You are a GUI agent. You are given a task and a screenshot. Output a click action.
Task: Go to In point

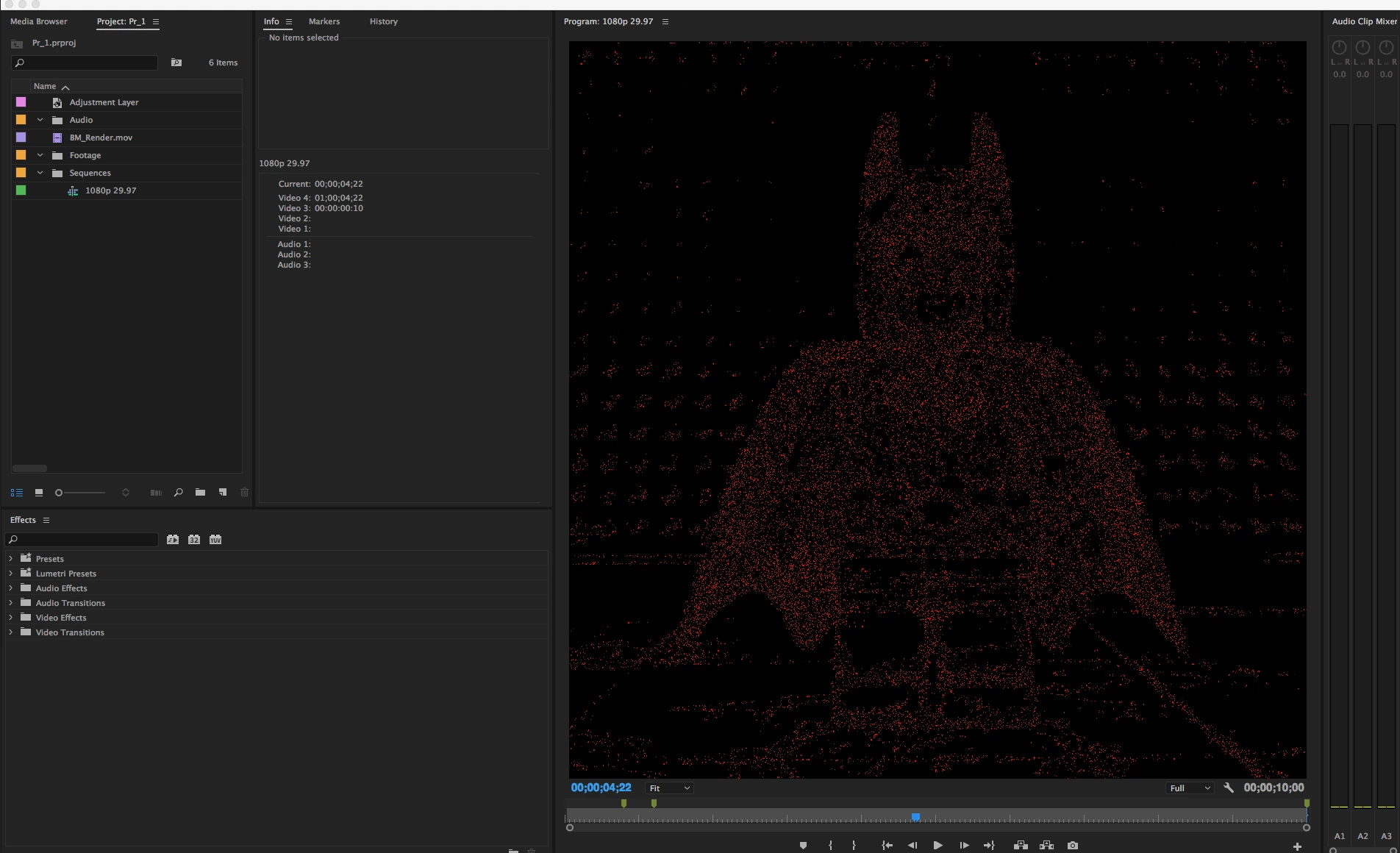888,846
